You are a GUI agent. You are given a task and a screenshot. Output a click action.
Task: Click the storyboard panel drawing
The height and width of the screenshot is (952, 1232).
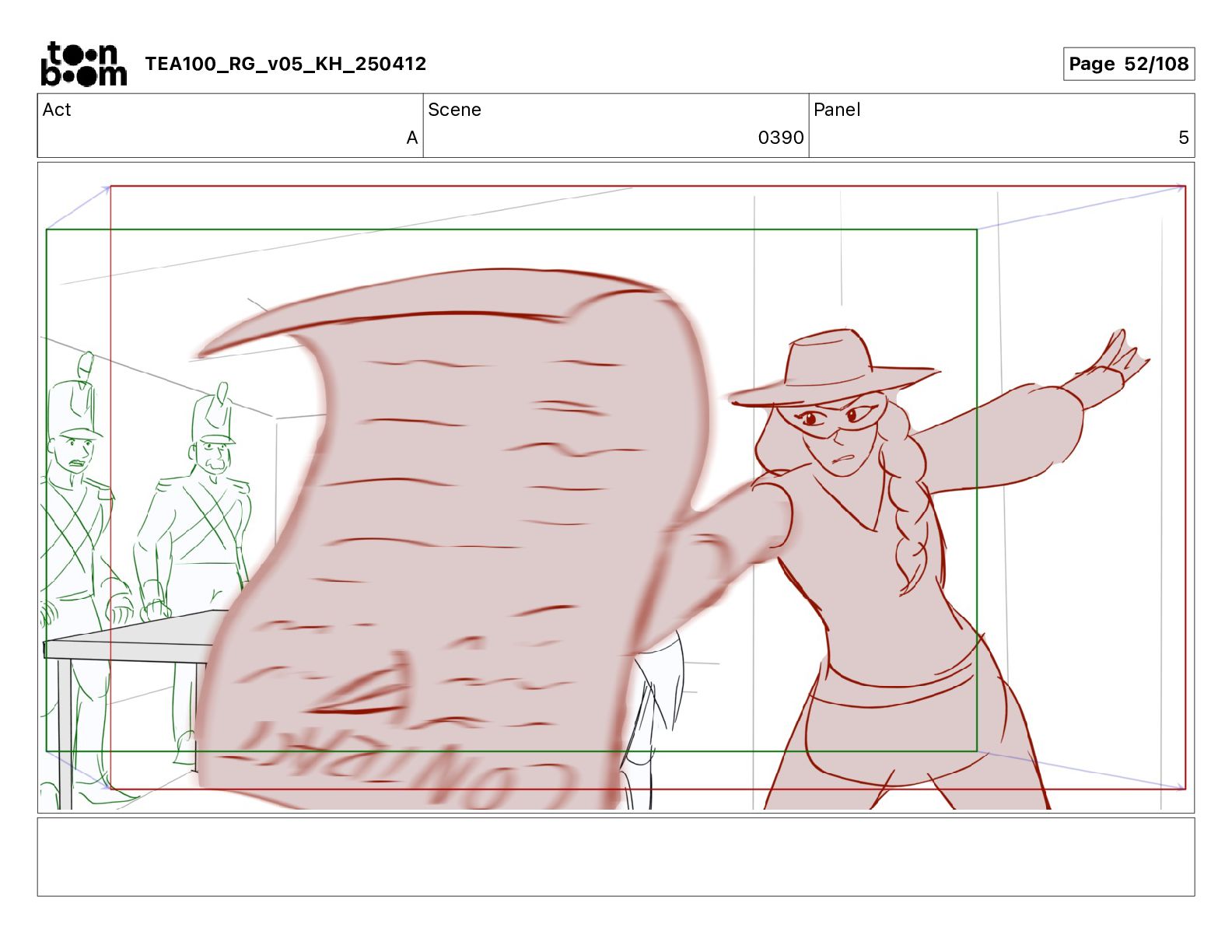click(616, 488)
